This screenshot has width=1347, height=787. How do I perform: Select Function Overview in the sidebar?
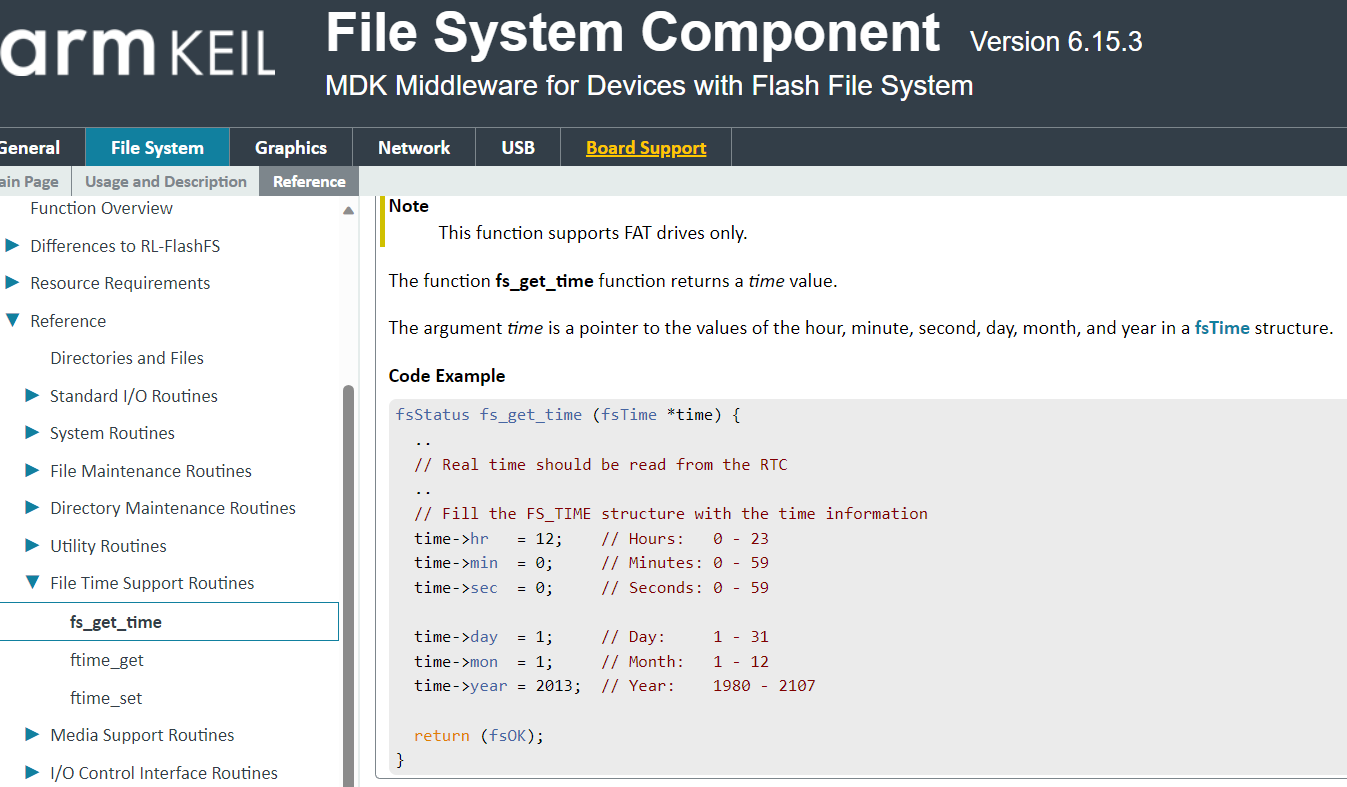(x=101, y=208)
